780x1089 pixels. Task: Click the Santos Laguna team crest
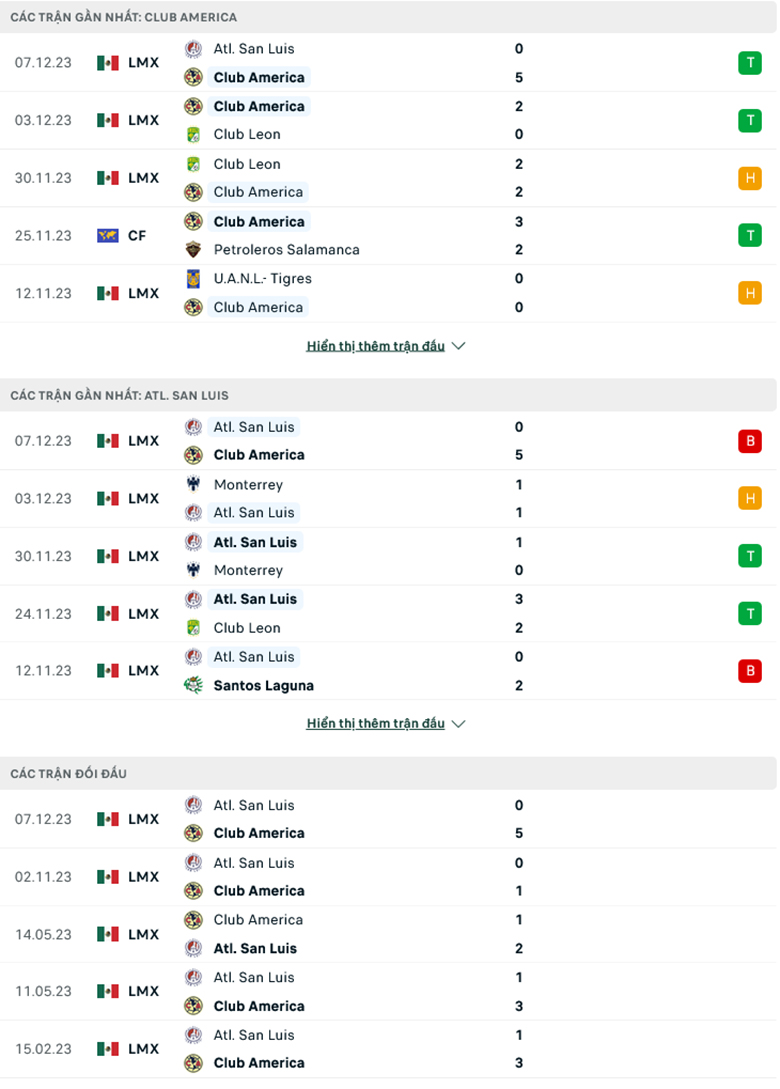(193, 685)
